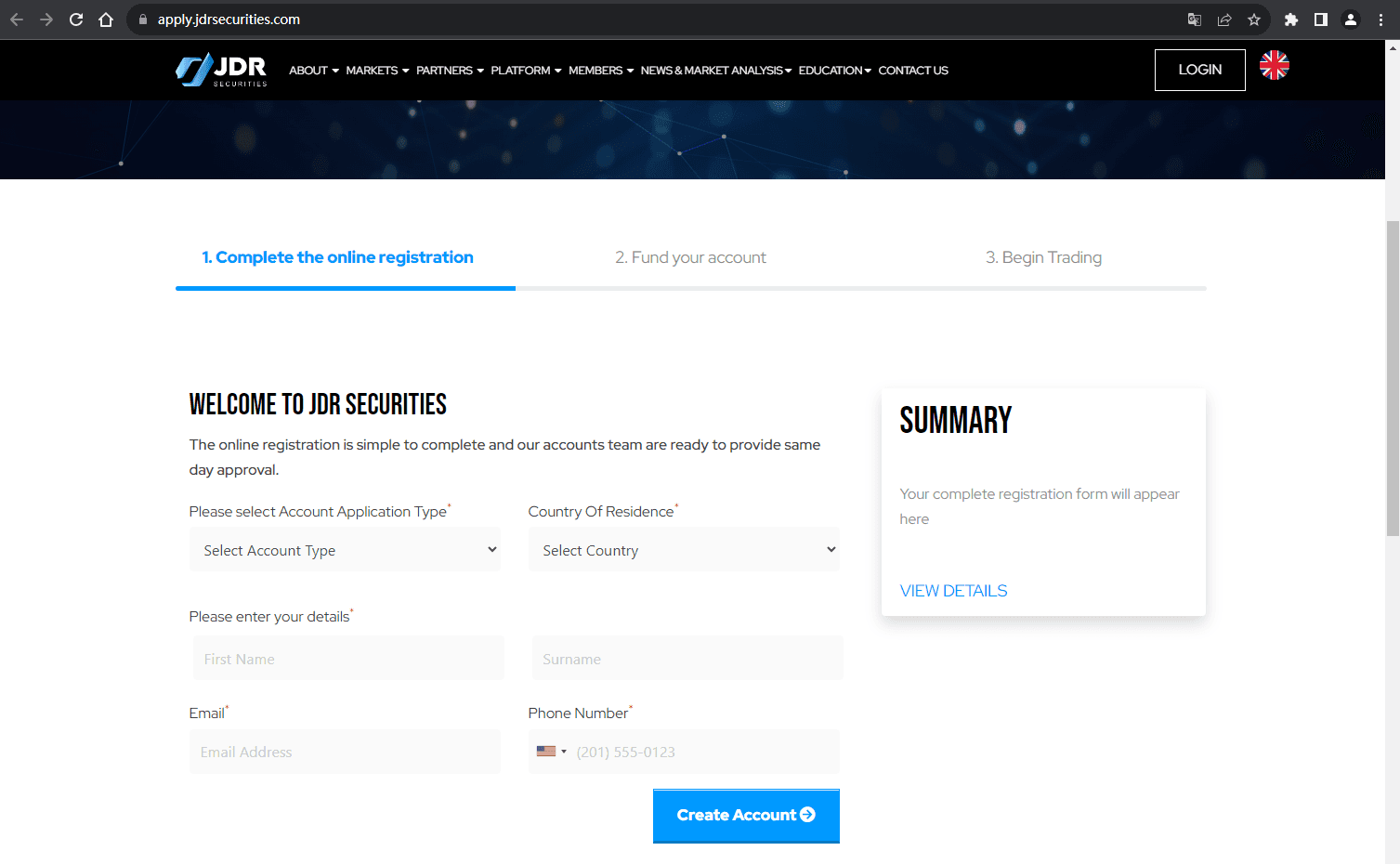The image size is (1400, 864).
Task: Toggle the browser side panel
Action: 1321,20
